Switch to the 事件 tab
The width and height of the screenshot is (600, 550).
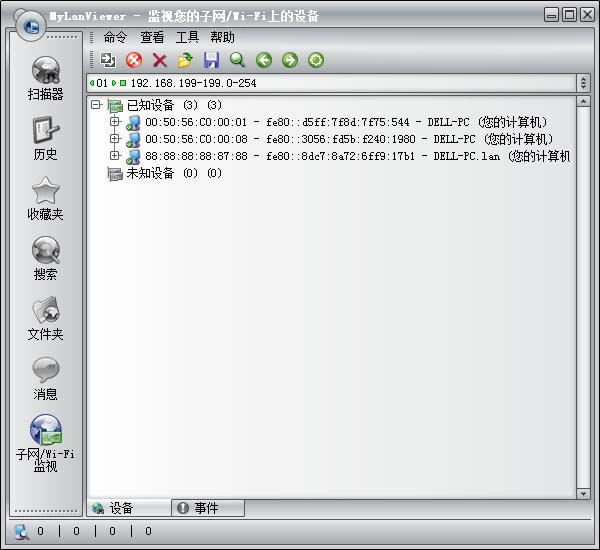208,508
